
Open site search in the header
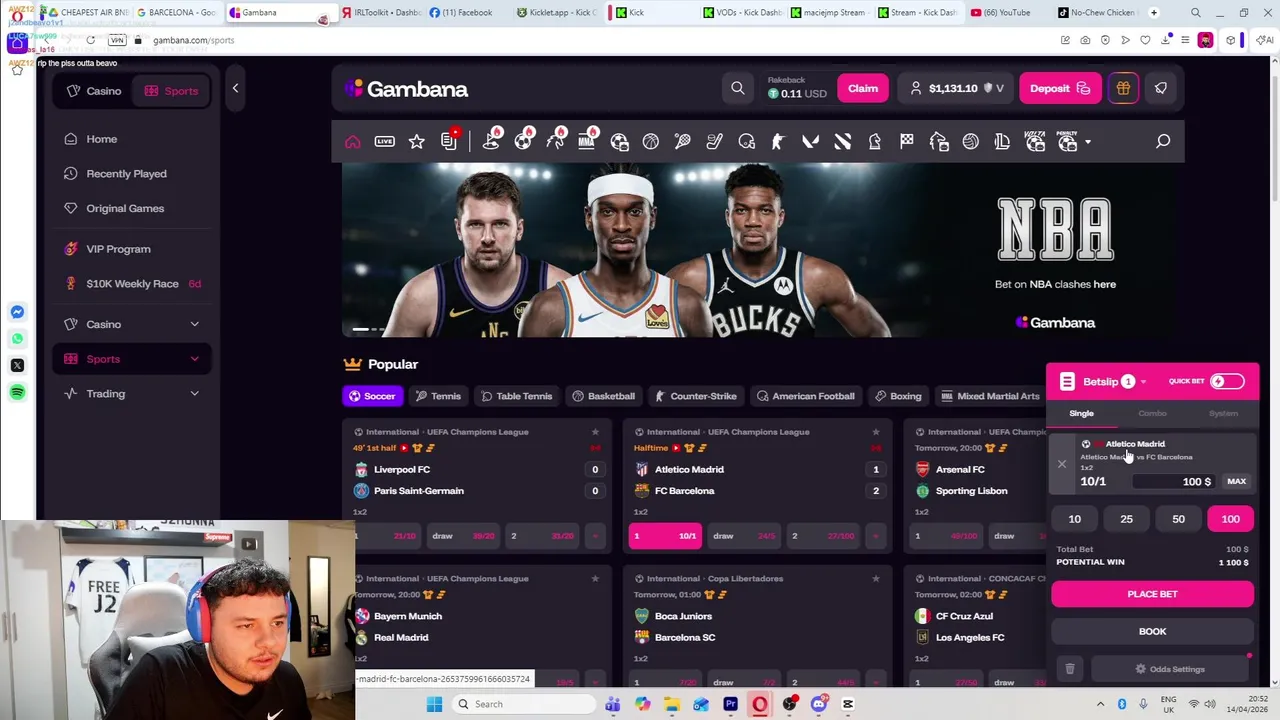(x=738, y=88)
